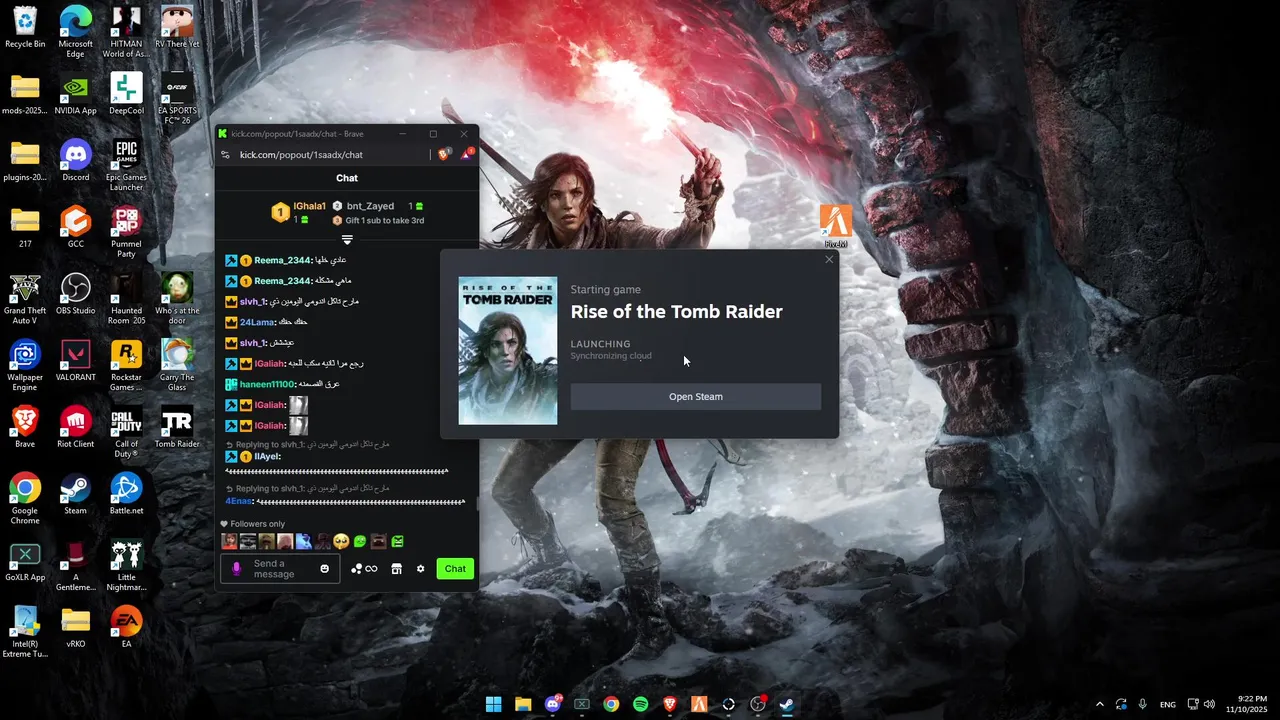Click Open Steam button in launch dialog
This screenshot has width=1280, height=720.
[x=696, y=397]
